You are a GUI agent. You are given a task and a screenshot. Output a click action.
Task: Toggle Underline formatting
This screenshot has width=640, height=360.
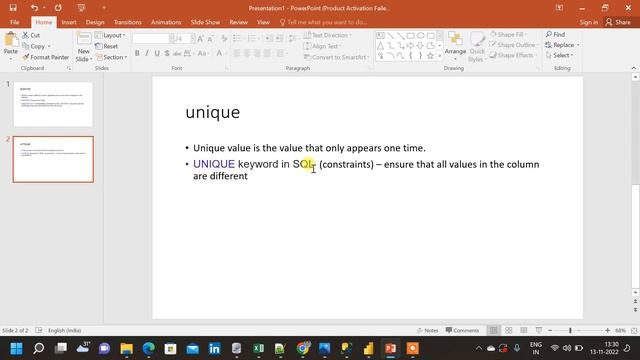pyautogui.click(x=157, y=53)
